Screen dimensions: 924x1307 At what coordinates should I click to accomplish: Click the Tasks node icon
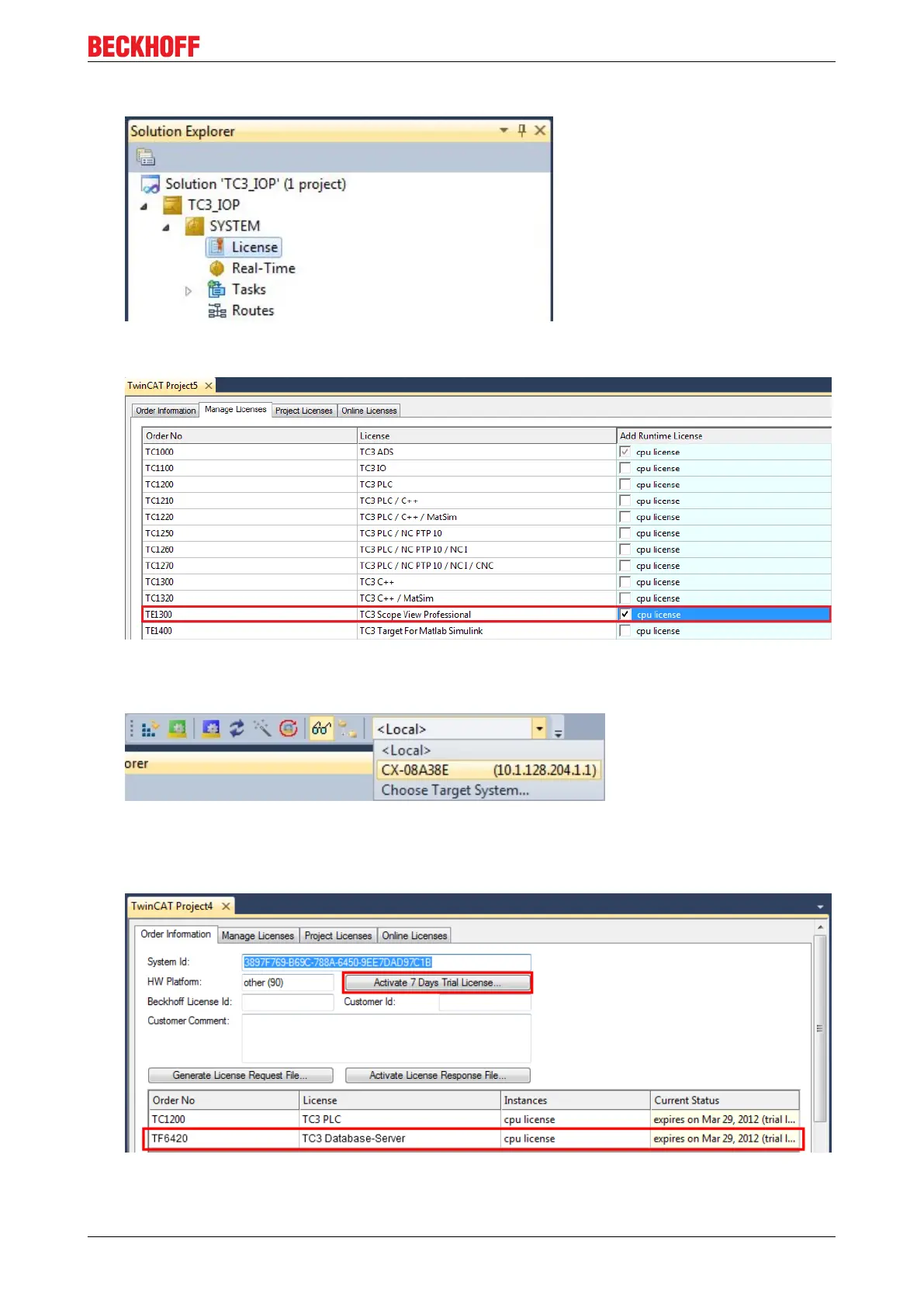coord(216,289)
